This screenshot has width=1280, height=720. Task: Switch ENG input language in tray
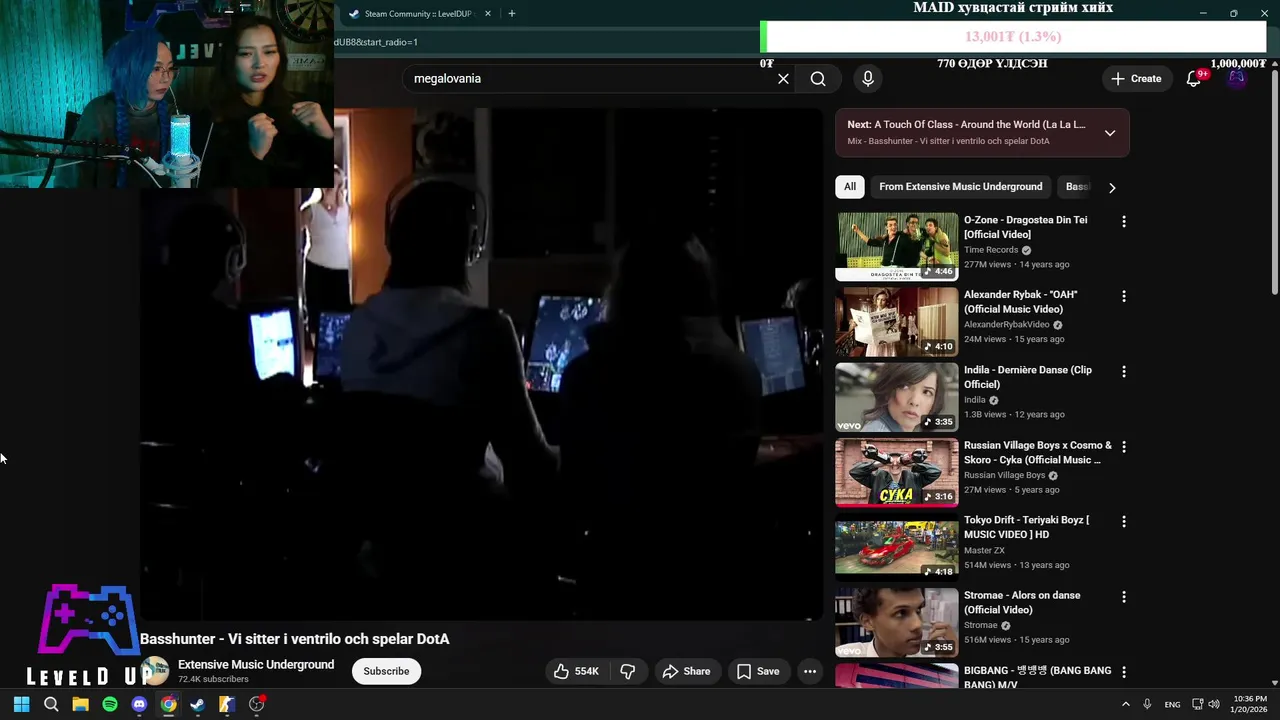click(1172, 705)
